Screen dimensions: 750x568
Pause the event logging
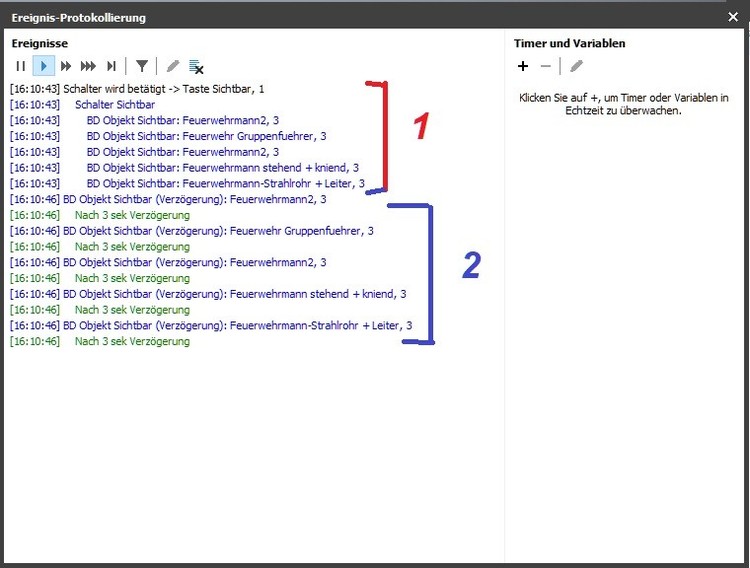click(x=21, y=66)
